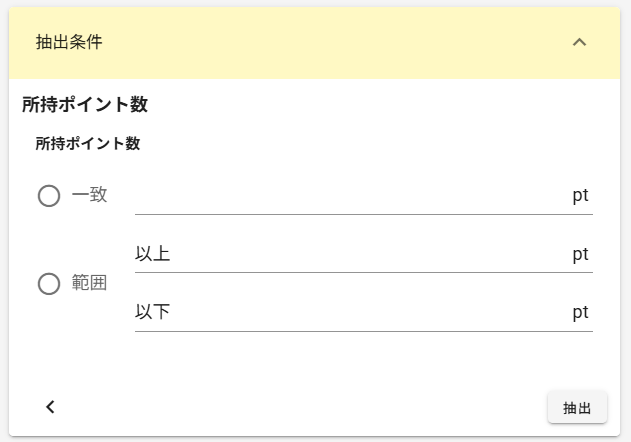Click the 以上 placeholder label
Screen dimensions: 631x442
[153, 254]
